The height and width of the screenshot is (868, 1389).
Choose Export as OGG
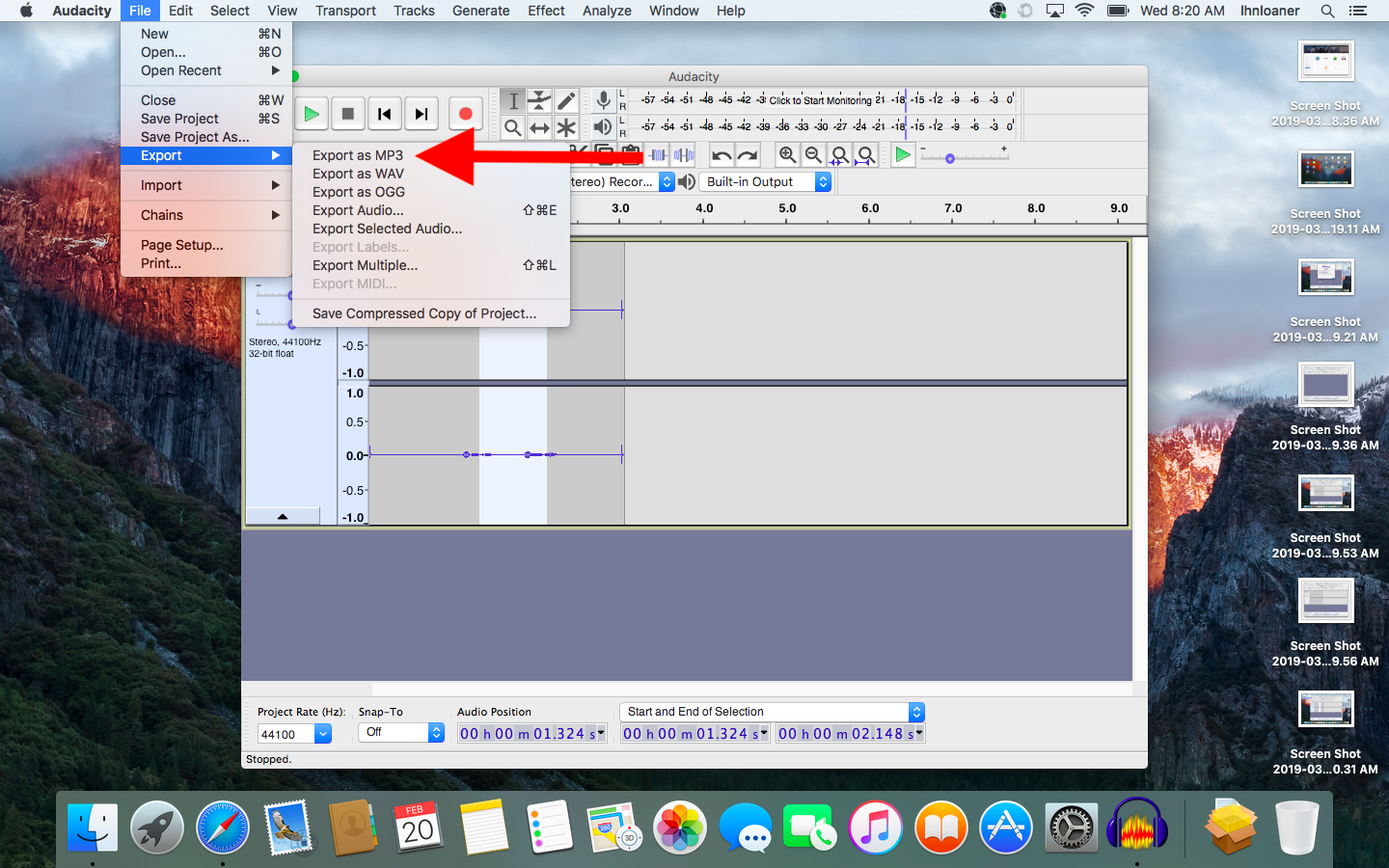pos(430,192)
